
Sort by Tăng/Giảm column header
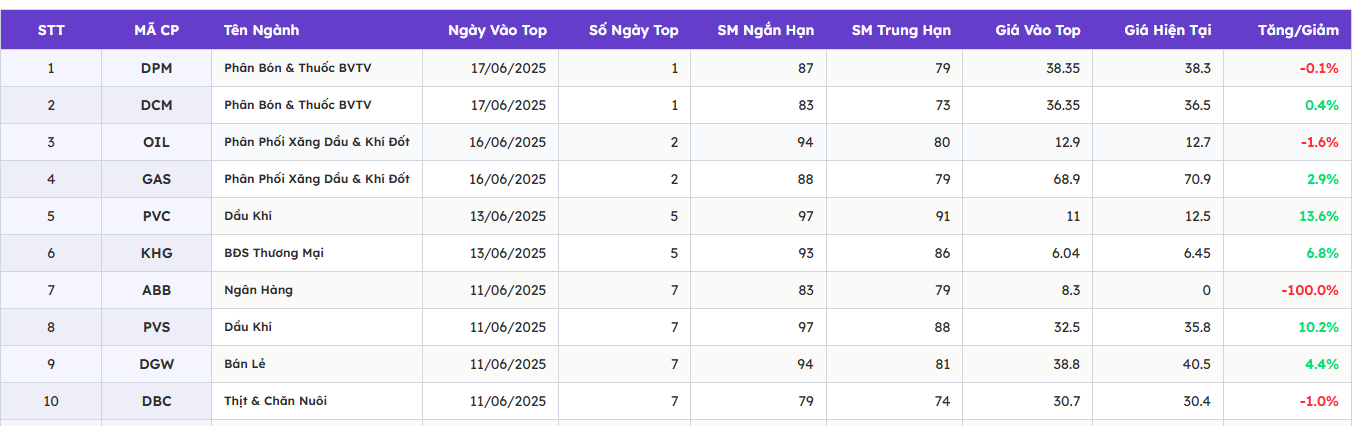pos(1298,30)
